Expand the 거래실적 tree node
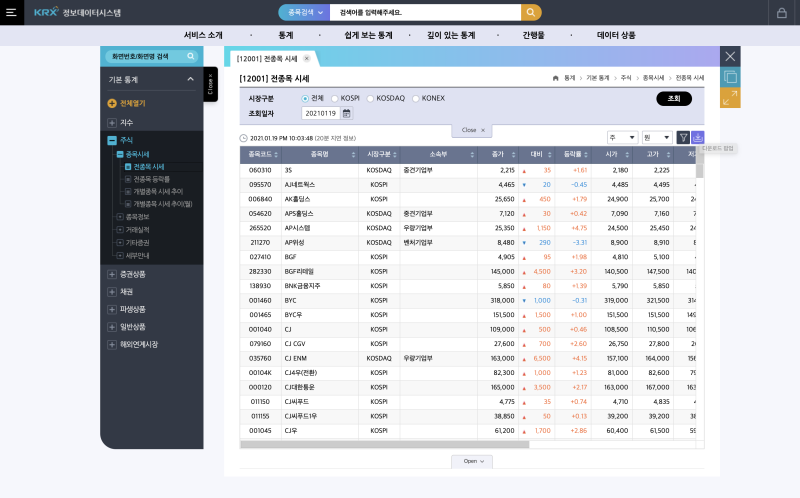 pos(120,230)
